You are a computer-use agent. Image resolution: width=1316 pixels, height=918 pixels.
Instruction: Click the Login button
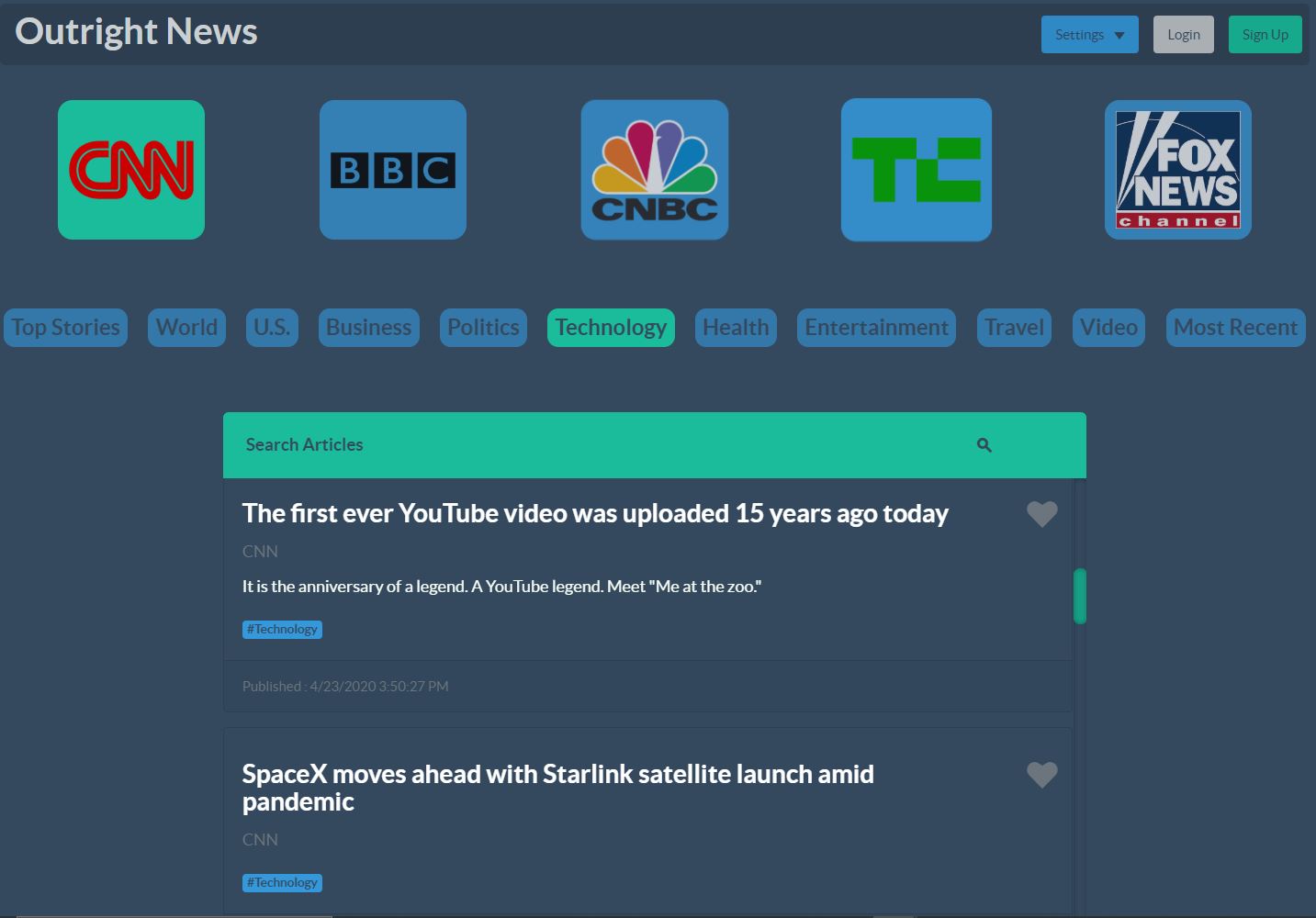[1184, 35]
